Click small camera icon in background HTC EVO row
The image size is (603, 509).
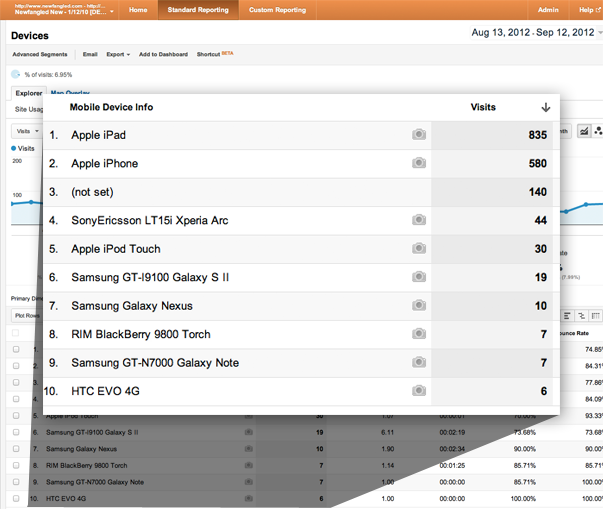249,498
